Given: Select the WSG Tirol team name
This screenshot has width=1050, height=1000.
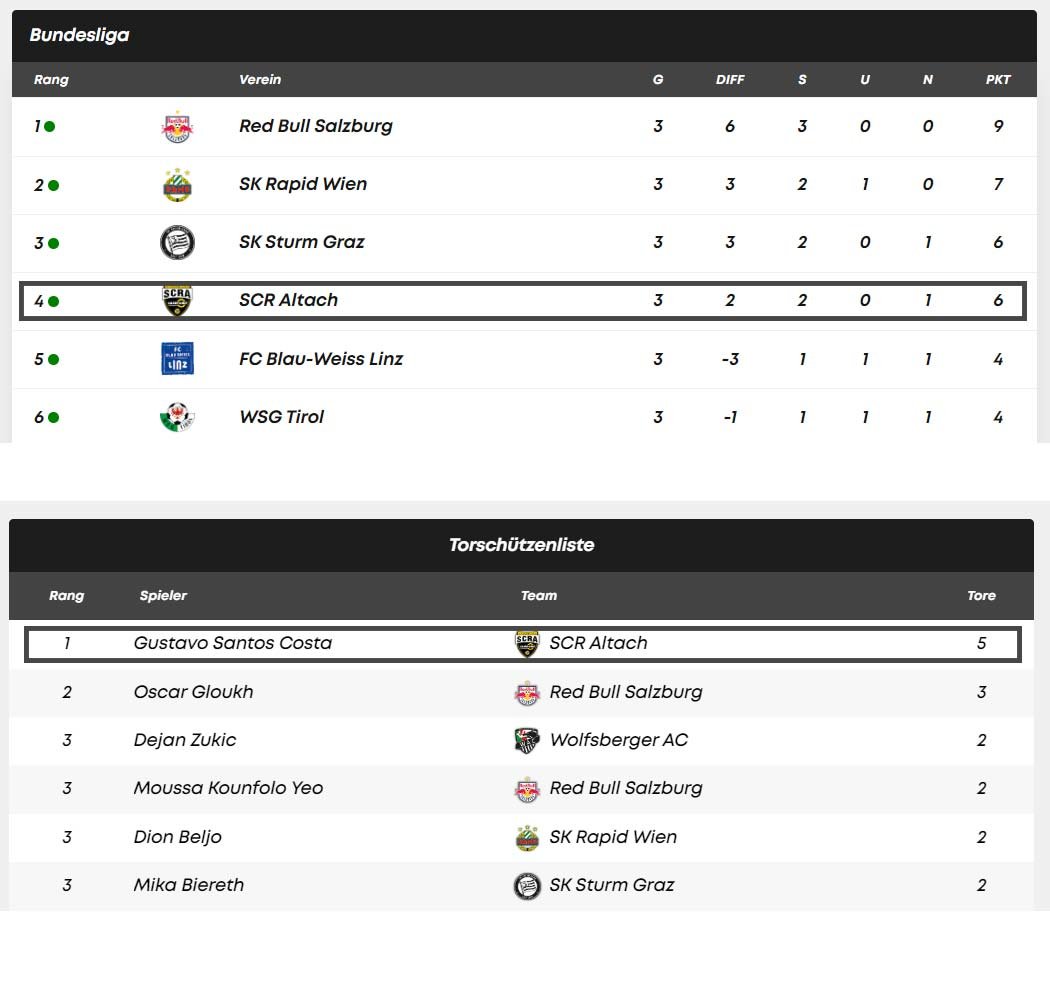Looking at the screenshot, I should coord(281,417).
